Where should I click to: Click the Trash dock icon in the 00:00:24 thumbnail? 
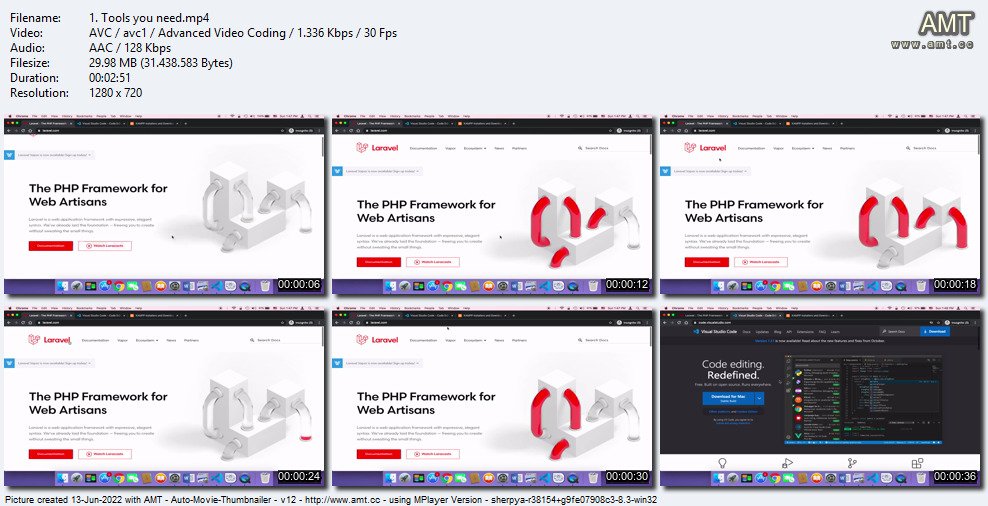(265, 478)
